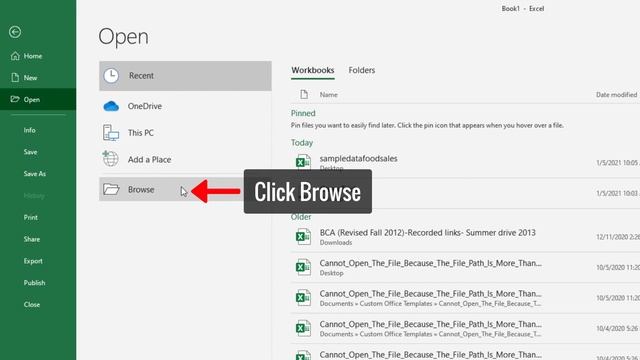Click the Excel icon beside BCA Revised Fall 2012
The width and height of the screenshot is (640, 360).
303,236
